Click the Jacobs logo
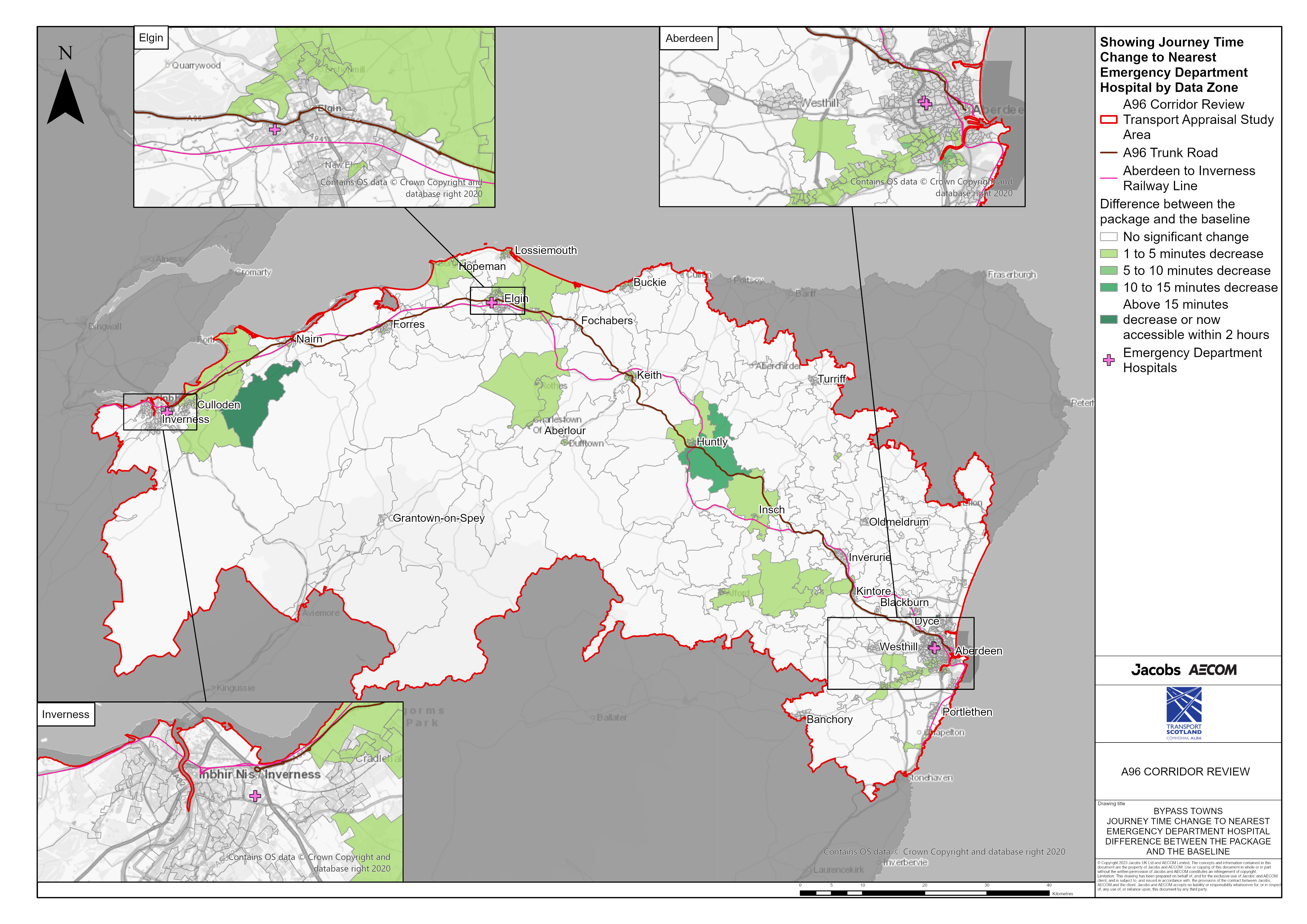 pyautogui.click(x=1156, y=670)
